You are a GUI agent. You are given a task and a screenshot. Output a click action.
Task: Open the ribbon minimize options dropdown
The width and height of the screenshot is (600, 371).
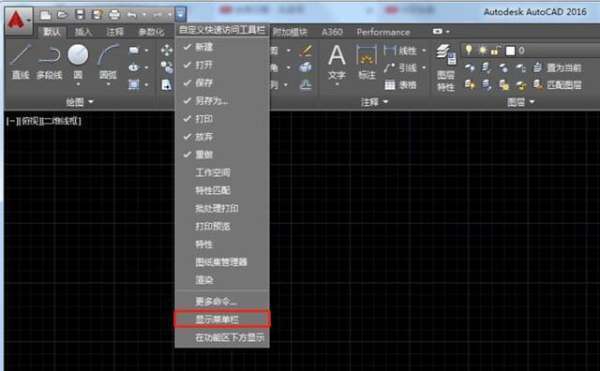tap(448, 32)
